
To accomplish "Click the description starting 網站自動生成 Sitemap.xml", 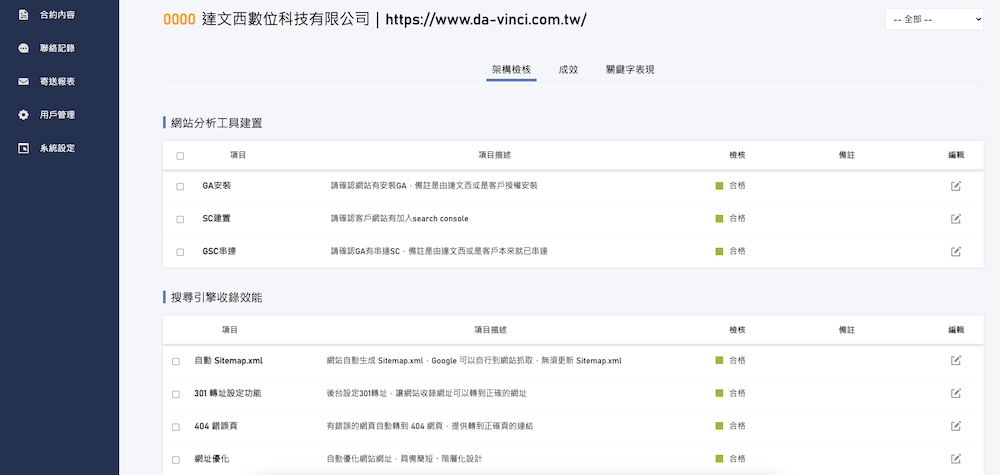I will click(474, 360).
